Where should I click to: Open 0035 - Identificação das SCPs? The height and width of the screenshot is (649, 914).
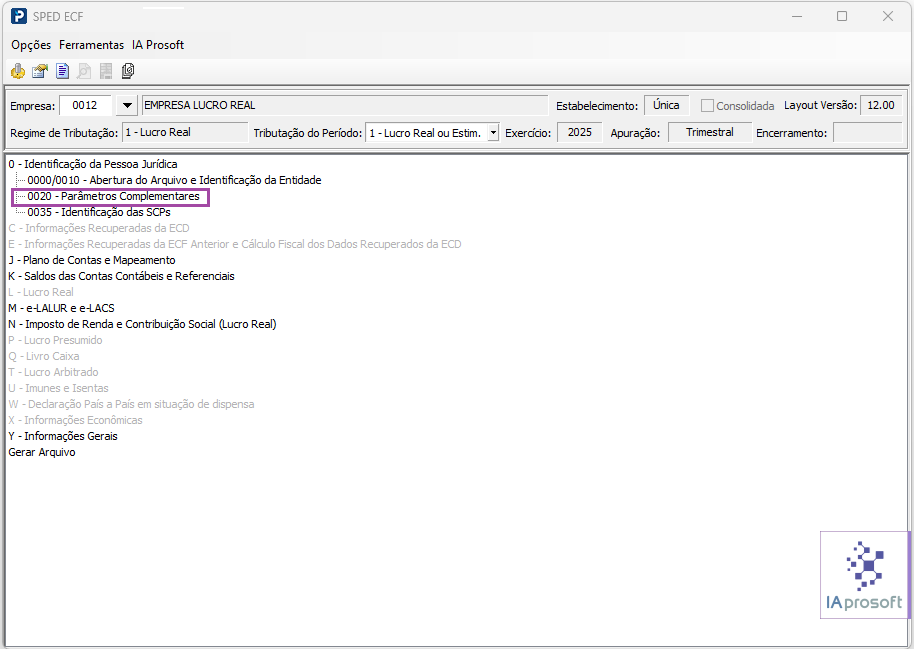coord(99,212)
